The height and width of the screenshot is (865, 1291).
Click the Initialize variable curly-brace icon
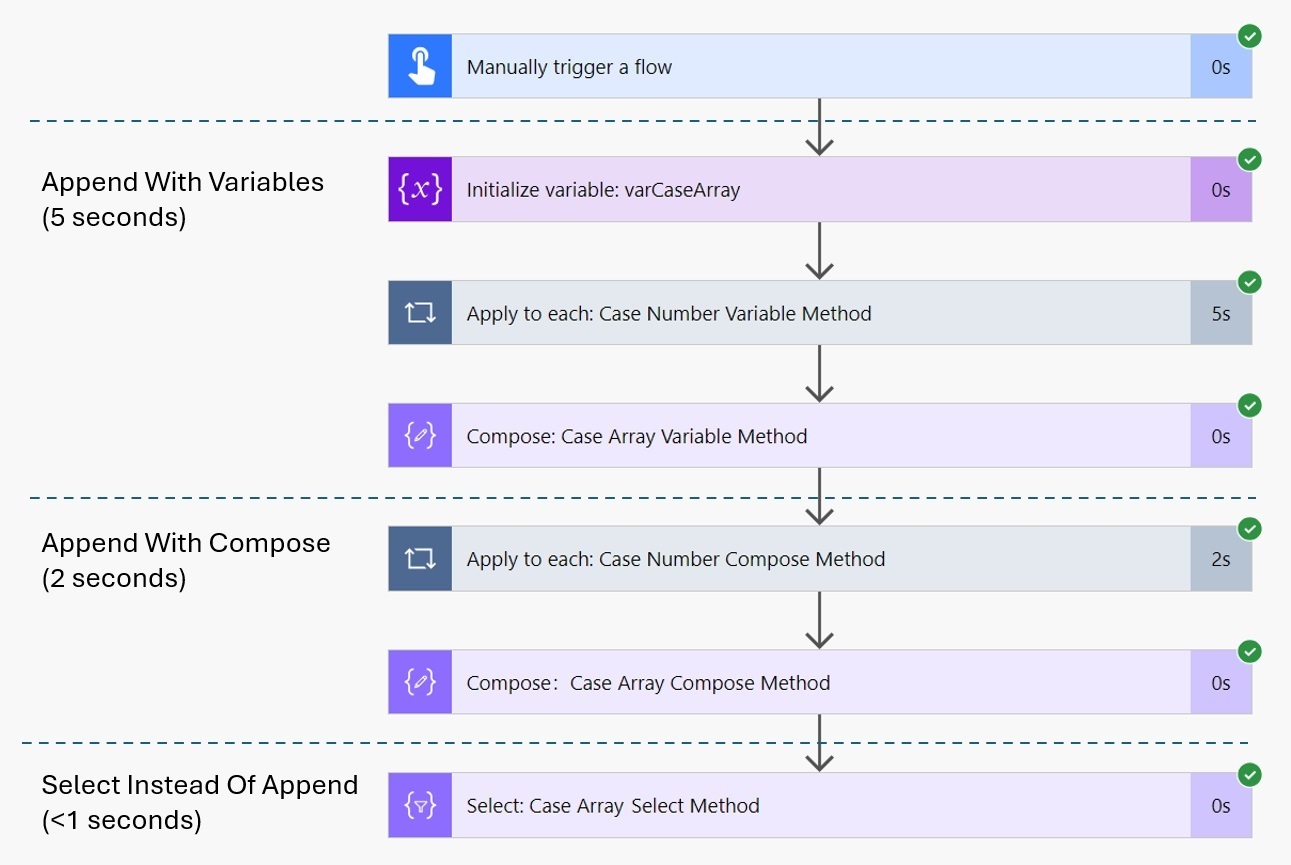click(x=420, y=190)
